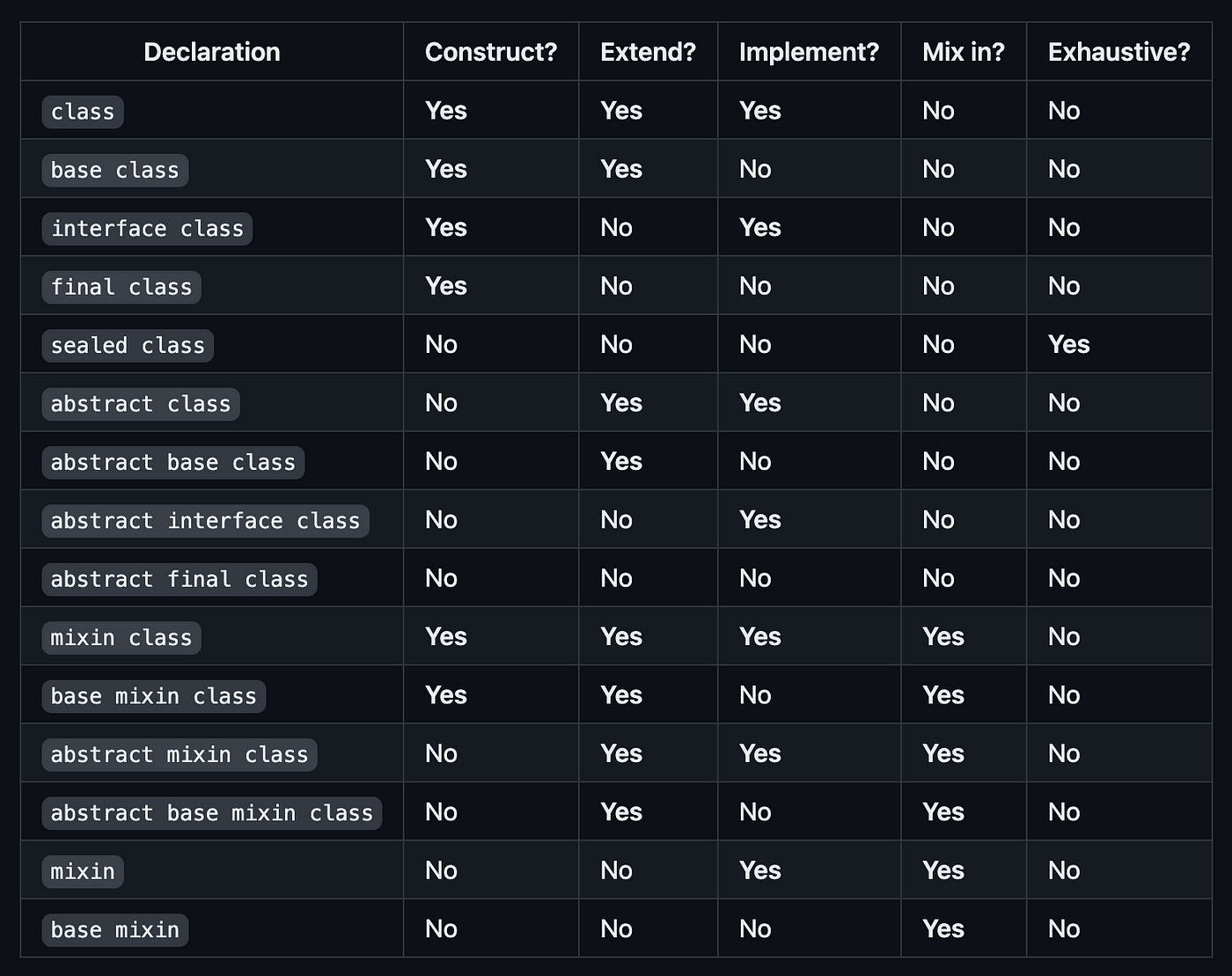Screen dimensions: 1232x976
Task: Click 'abstract base mixin class' declaration
Action: [212, 812]
